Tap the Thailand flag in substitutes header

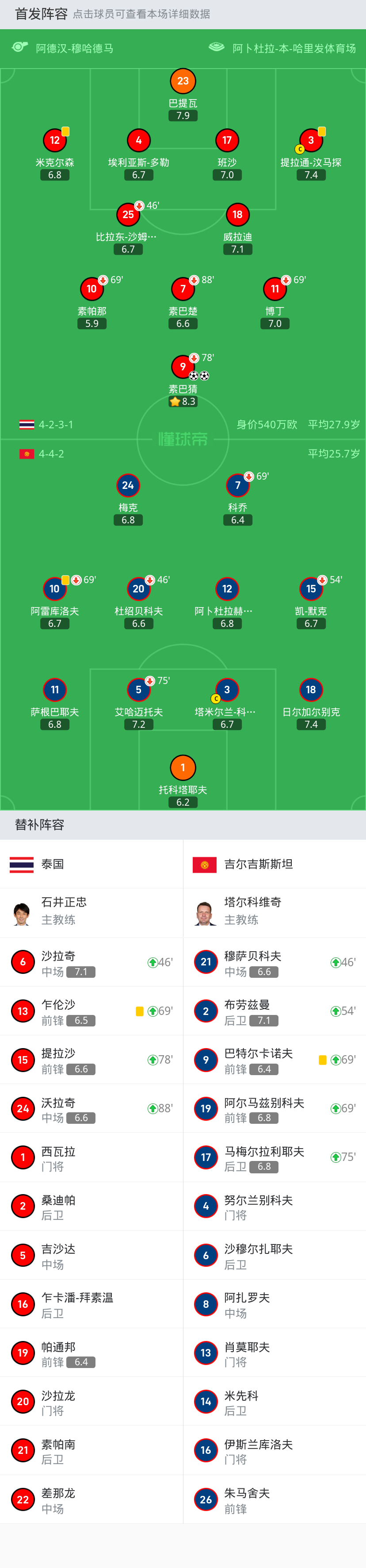(x=22, y=865)
